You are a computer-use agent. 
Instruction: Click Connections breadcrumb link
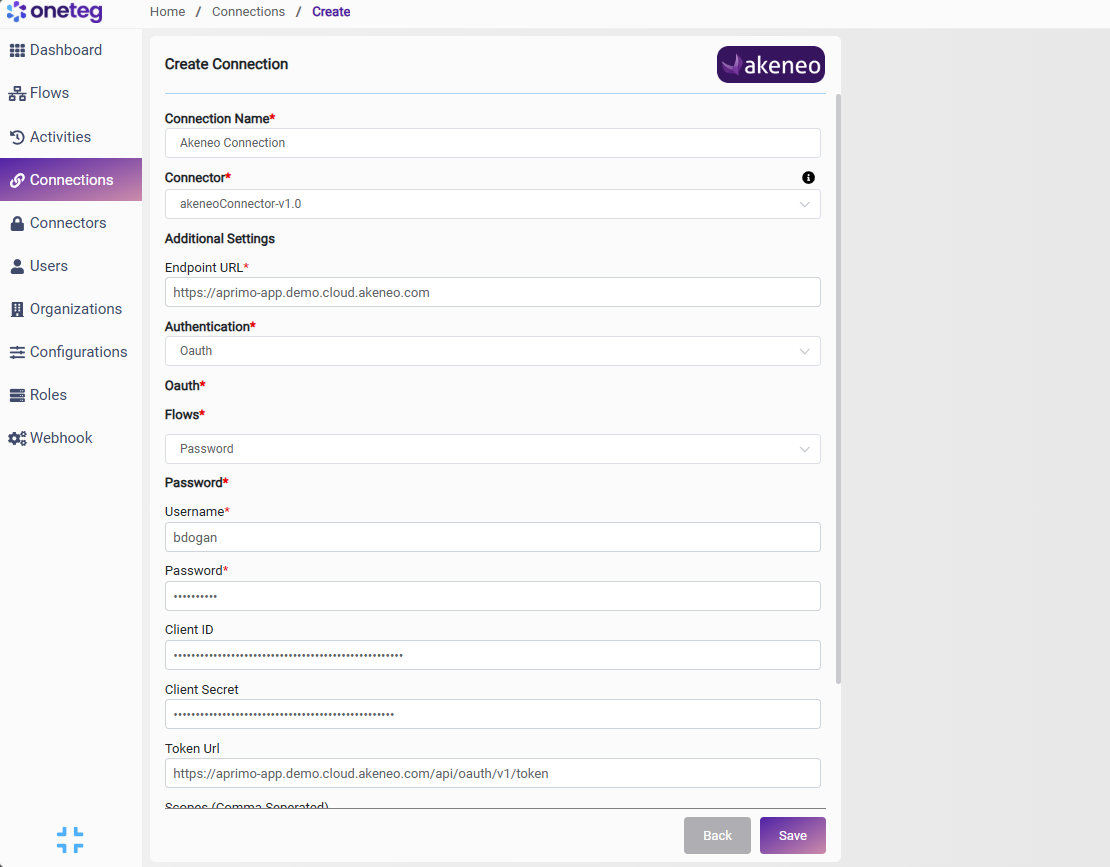[248, 12]
